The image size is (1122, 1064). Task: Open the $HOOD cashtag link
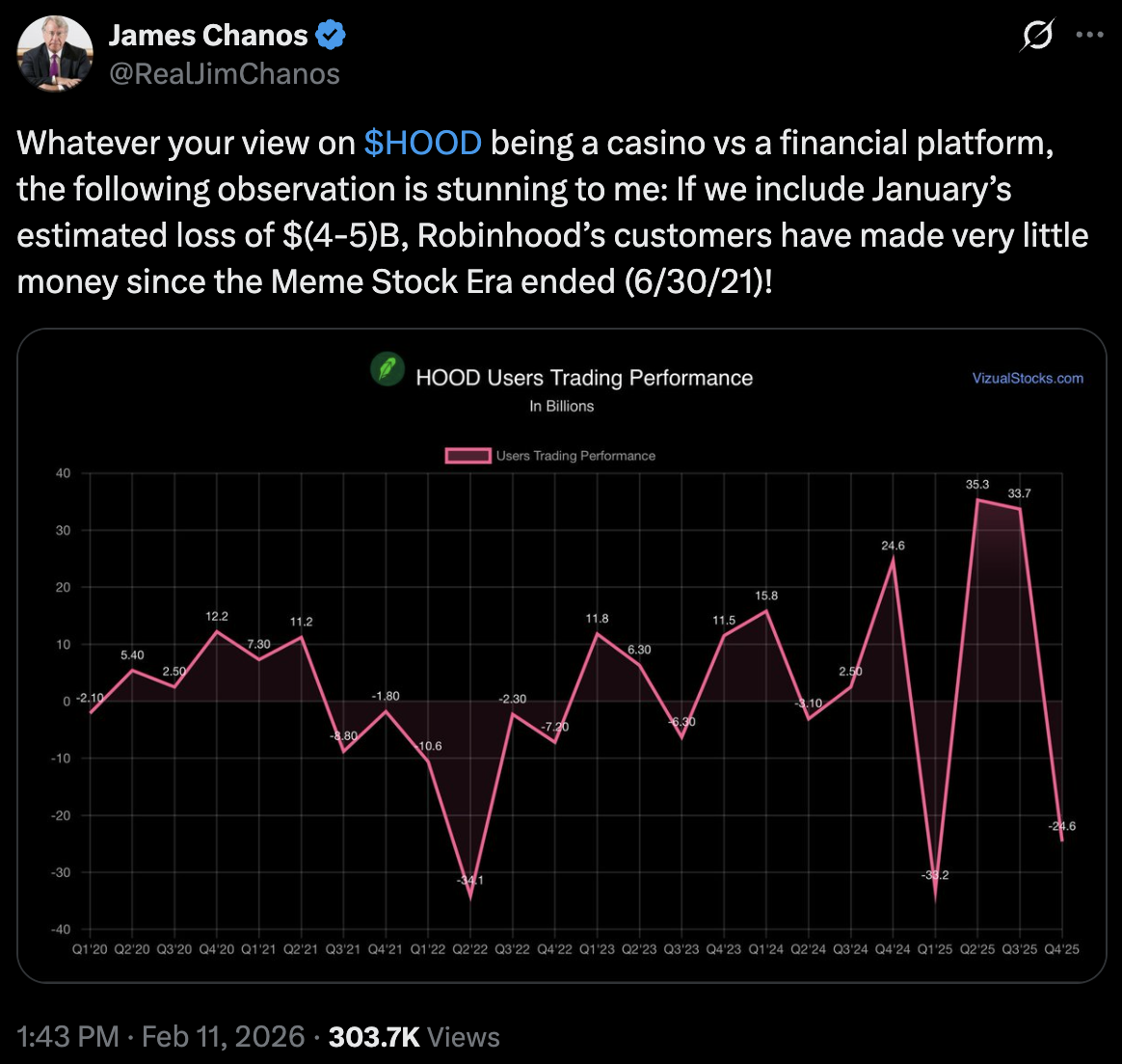pyautogui.click(x=422, y=143)
